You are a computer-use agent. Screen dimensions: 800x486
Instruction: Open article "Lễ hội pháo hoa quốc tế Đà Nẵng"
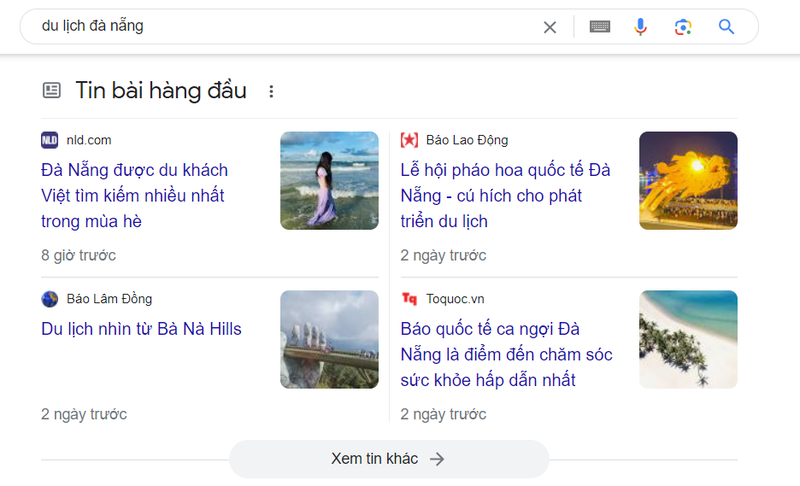click(x=505, y=195)
